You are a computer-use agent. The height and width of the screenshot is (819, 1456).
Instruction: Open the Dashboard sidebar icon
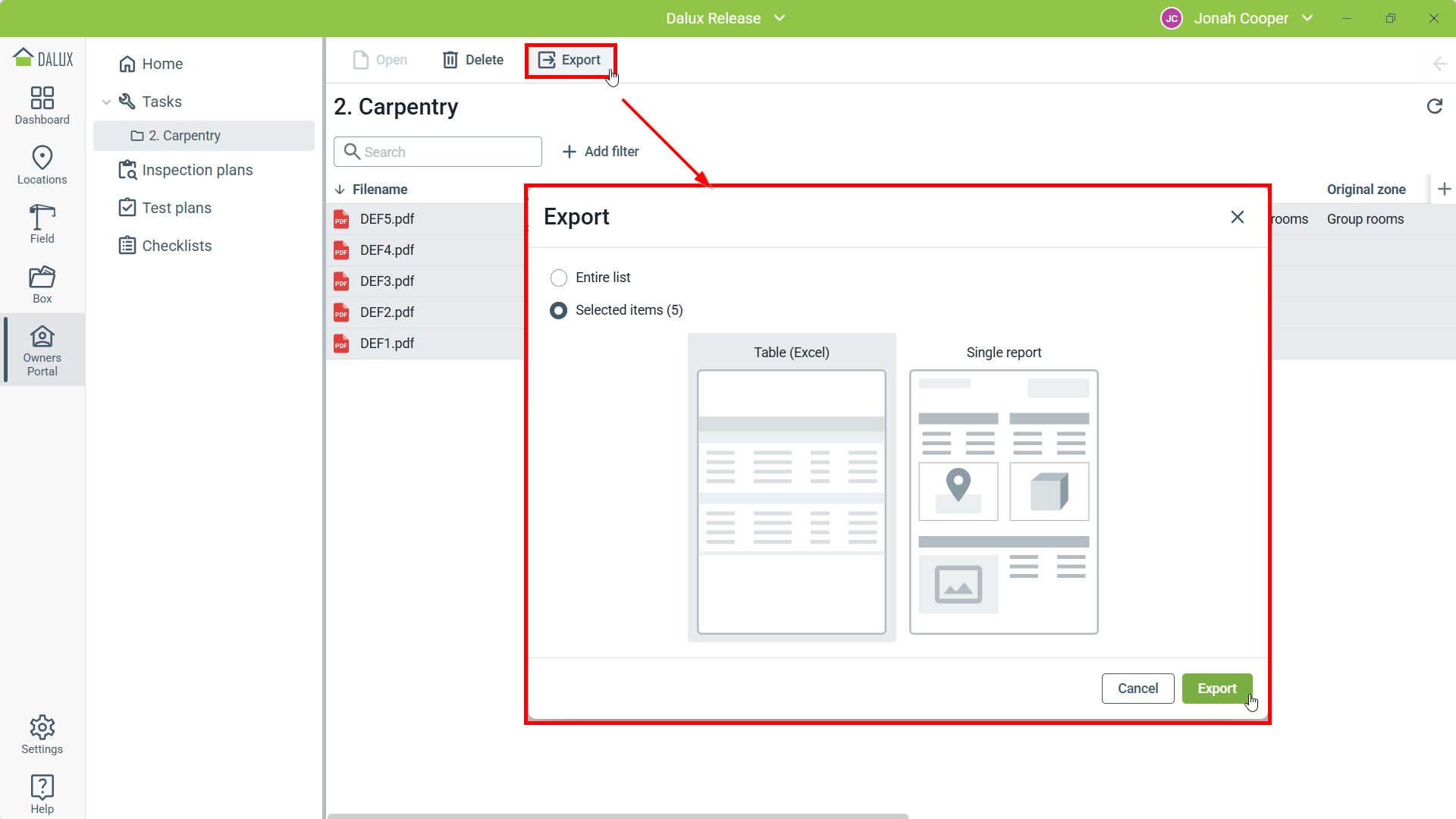[42, 105]
